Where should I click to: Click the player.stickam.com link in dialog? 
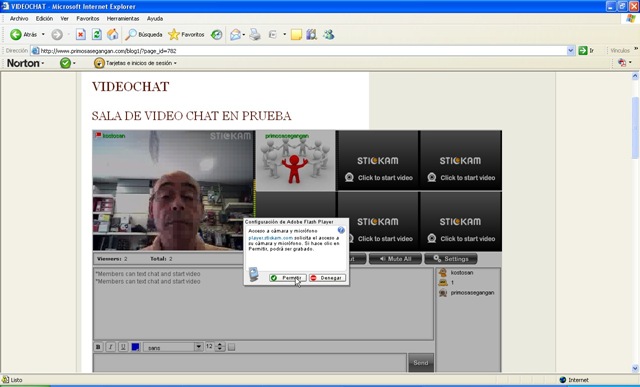pos(271,238)
